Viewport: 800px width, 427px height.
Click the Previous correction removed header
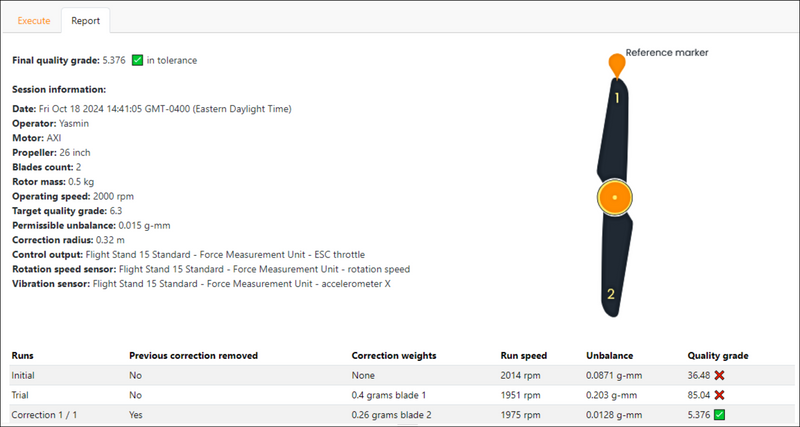tap(194, 355)
